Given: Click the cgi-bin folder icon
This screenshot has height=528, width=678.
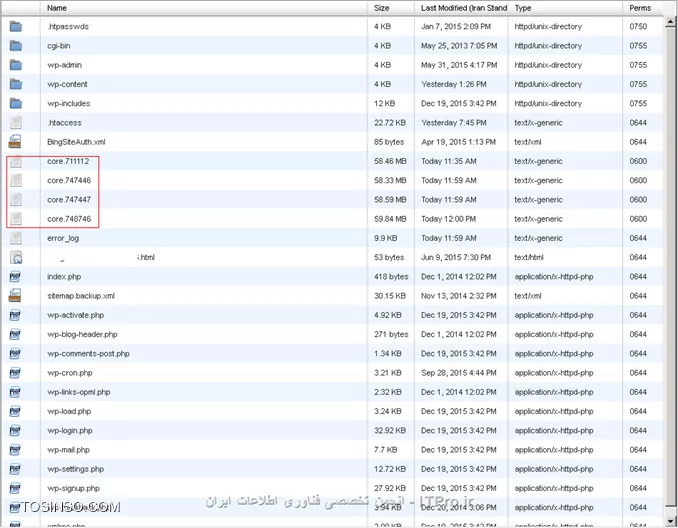Looking at the screenshot, I should coord(16,46).
